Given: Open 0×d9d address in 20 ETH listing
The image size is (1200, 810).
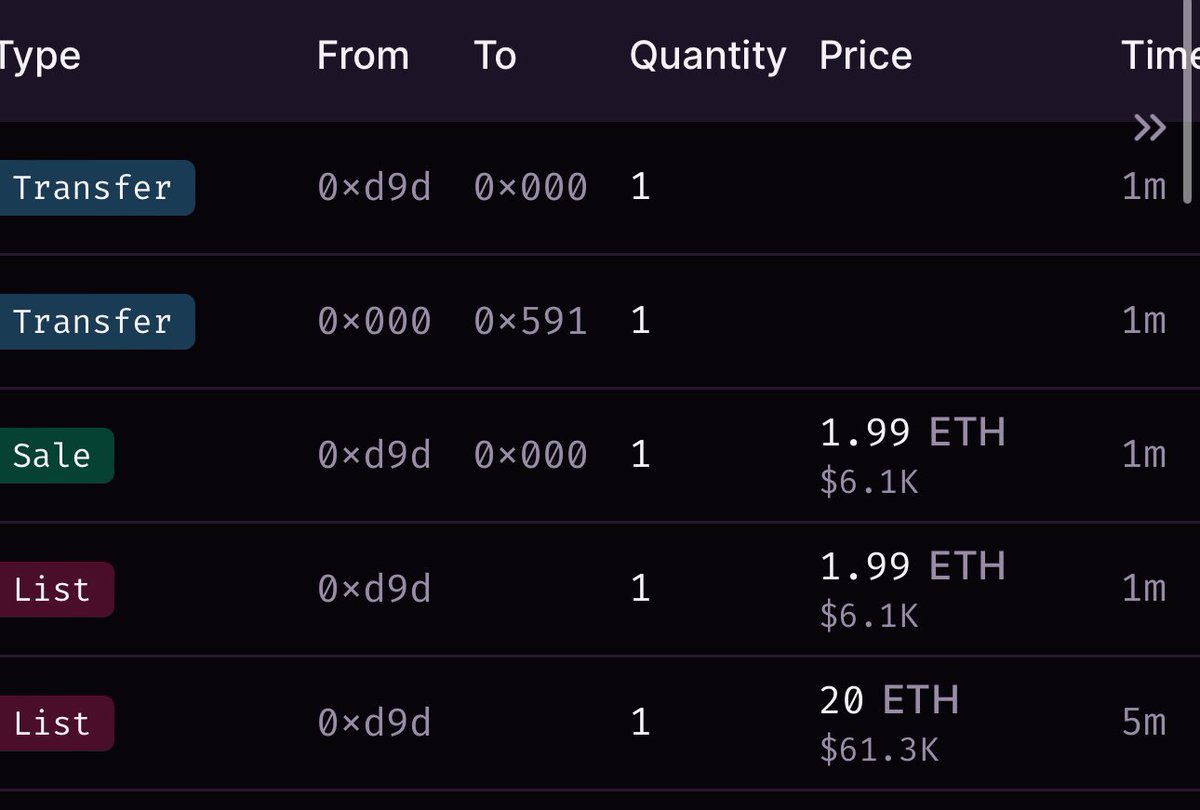Looking at the screenshot, I should (x=374, y=723).
